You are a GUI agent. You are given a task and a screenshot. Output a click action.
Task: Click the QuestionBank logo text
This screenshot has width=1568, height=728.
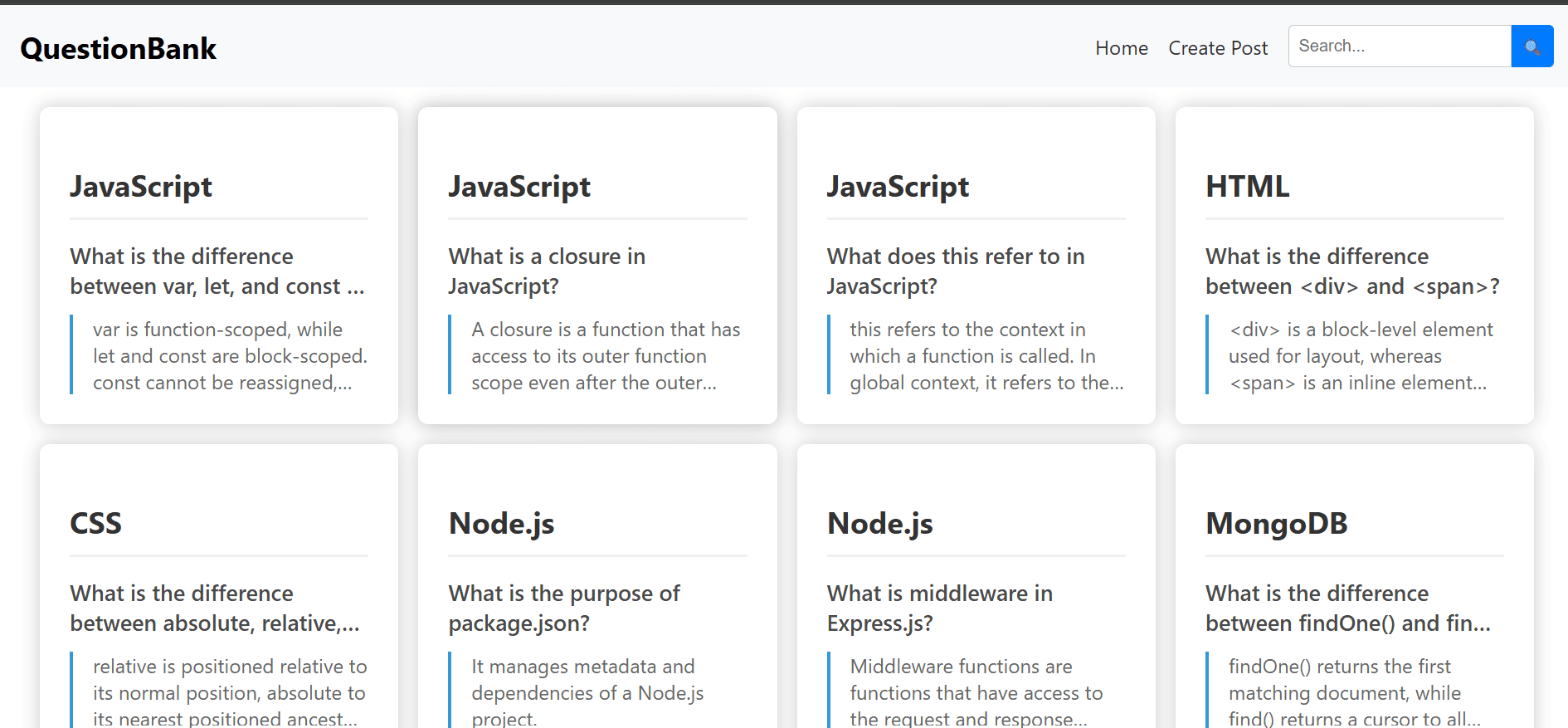(118, 48)
